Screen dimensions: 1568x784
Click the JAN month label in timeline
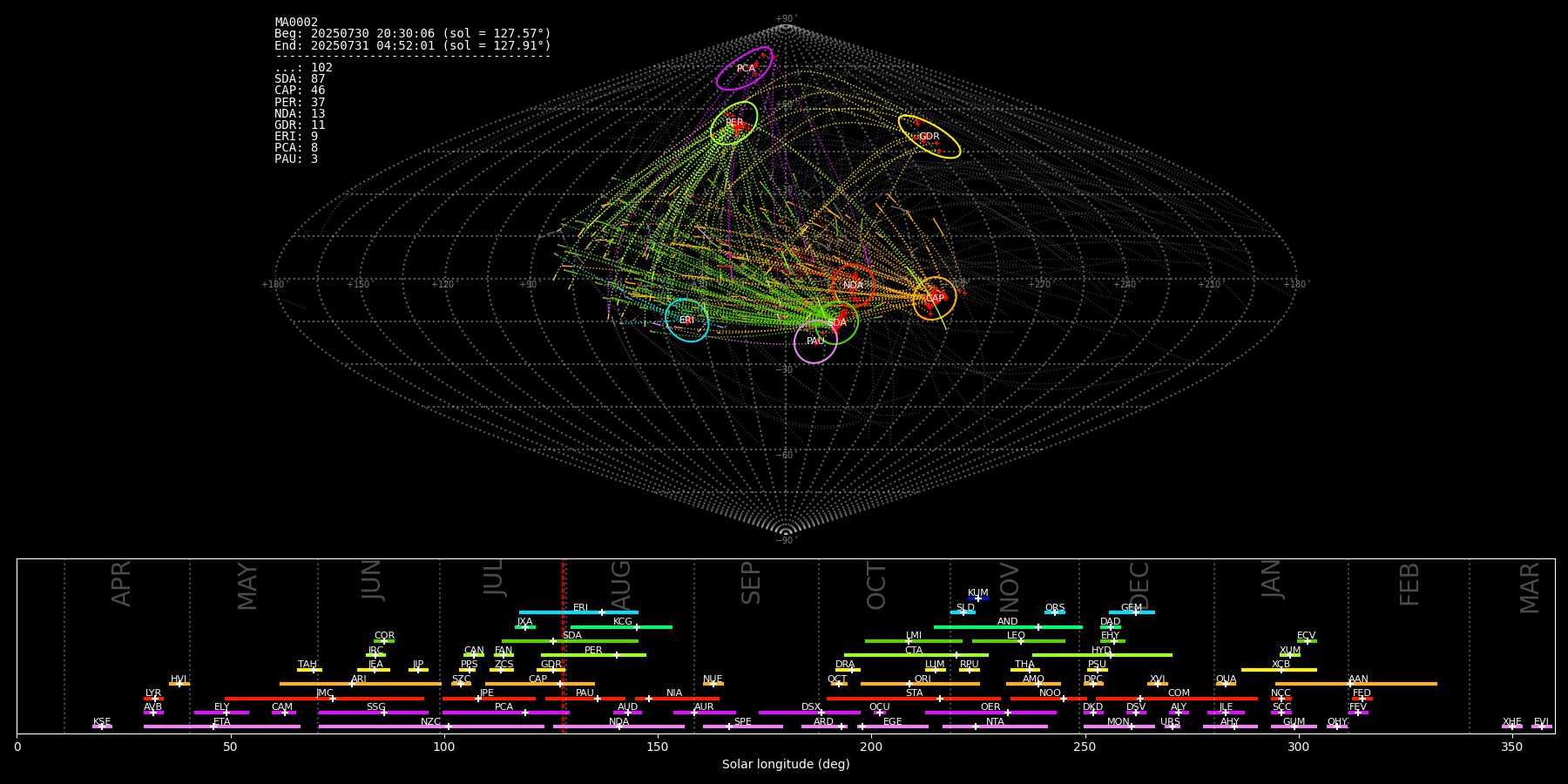(1271, 578)
